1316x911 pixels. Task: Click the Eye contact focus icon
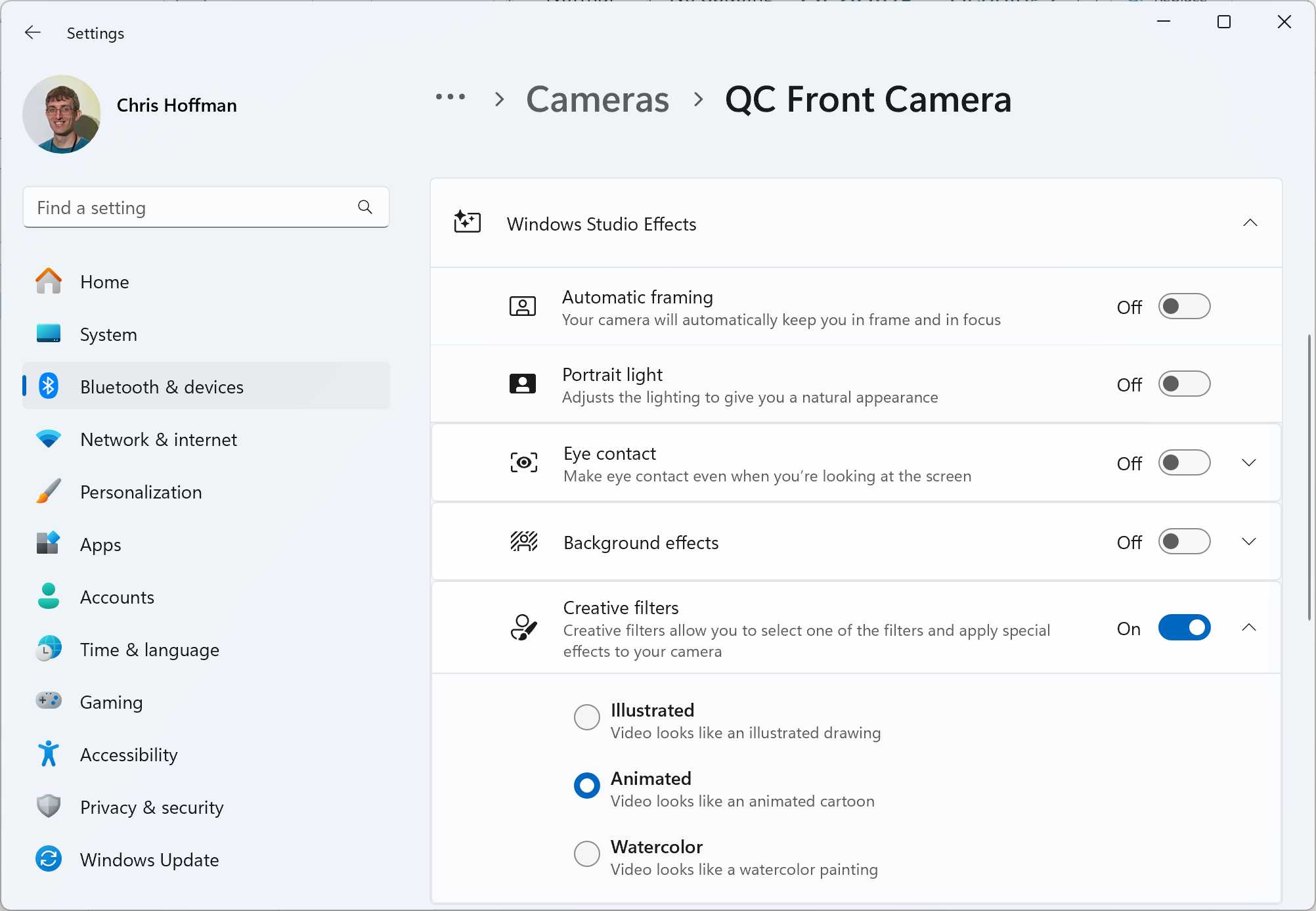(523, 462)
